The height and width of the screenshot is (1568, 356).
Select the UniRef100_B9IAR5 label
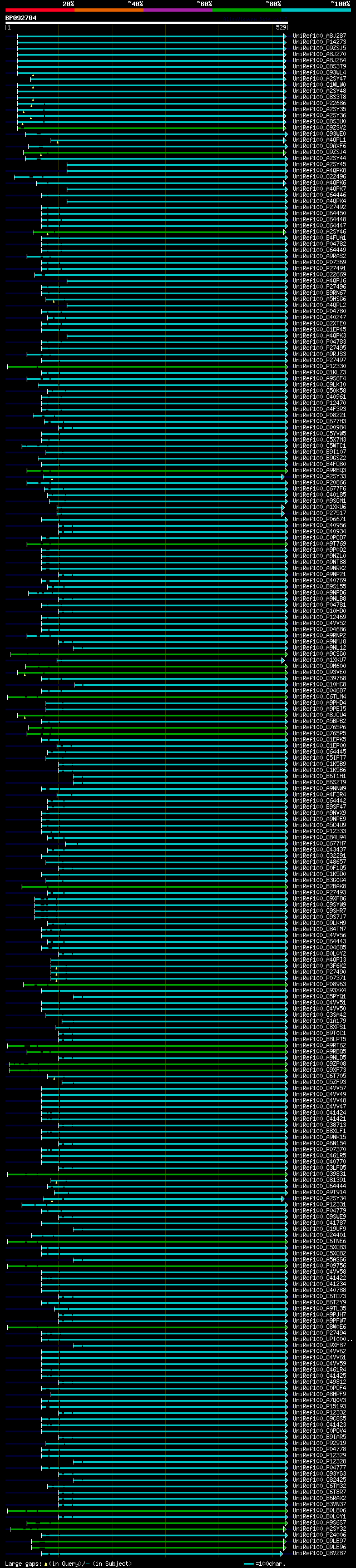point(319,1437)
